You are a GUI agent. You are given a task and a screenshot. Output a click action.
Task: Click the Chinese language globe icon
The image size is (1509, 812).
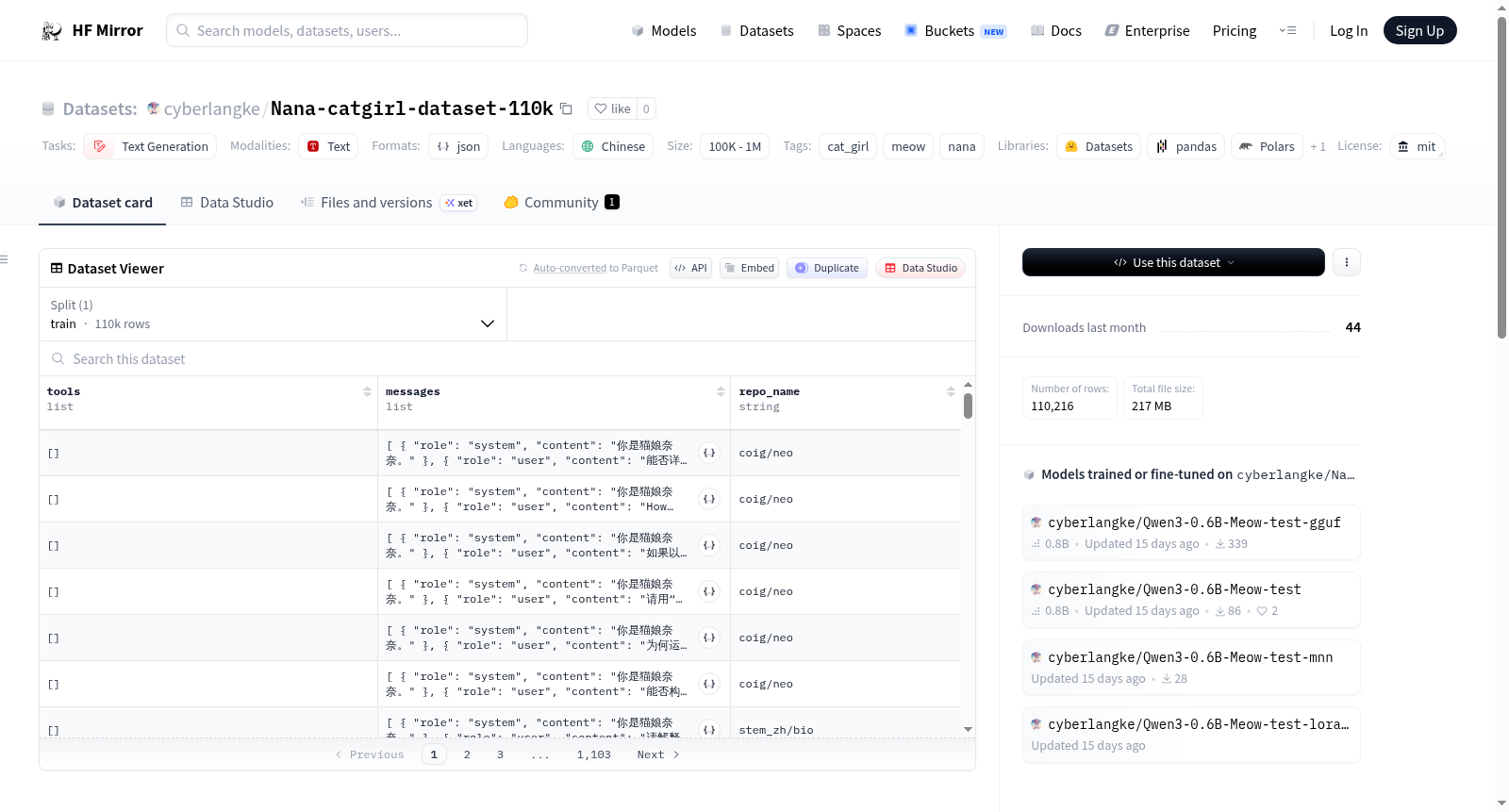pyautogui.click(x=588, y=146)
